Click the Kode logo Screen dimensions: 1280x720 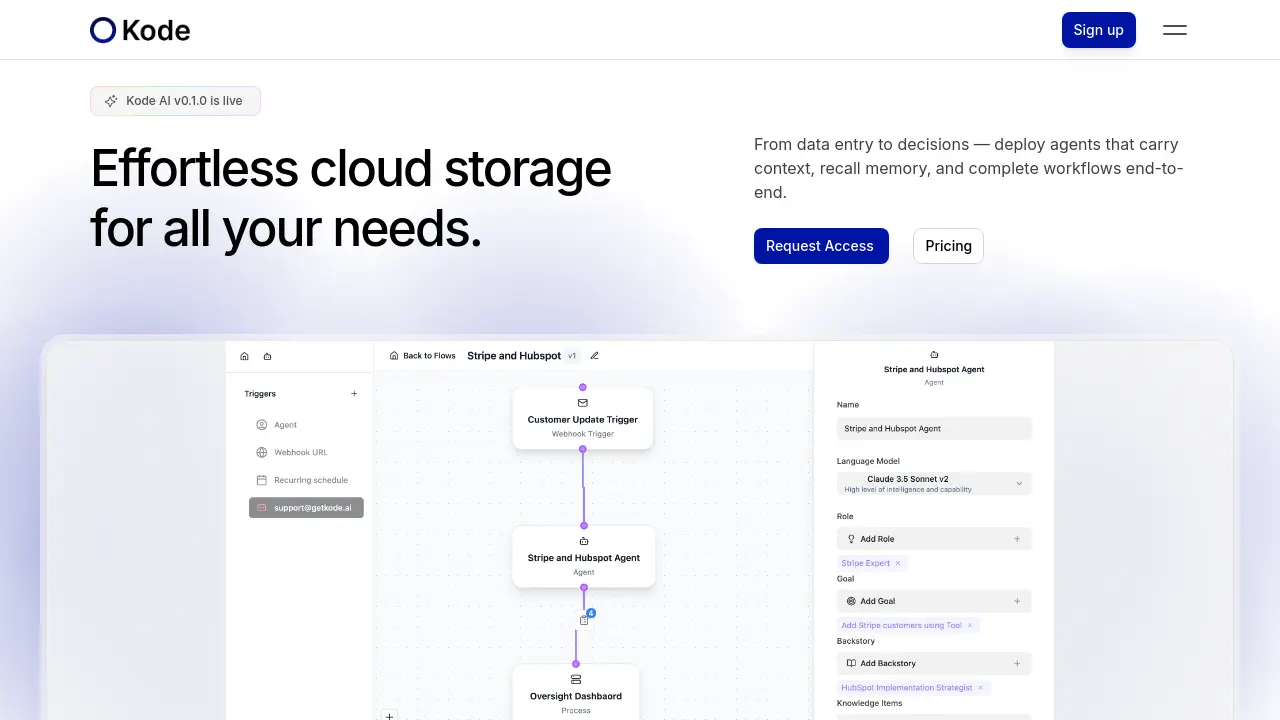(x=140, y=30)
